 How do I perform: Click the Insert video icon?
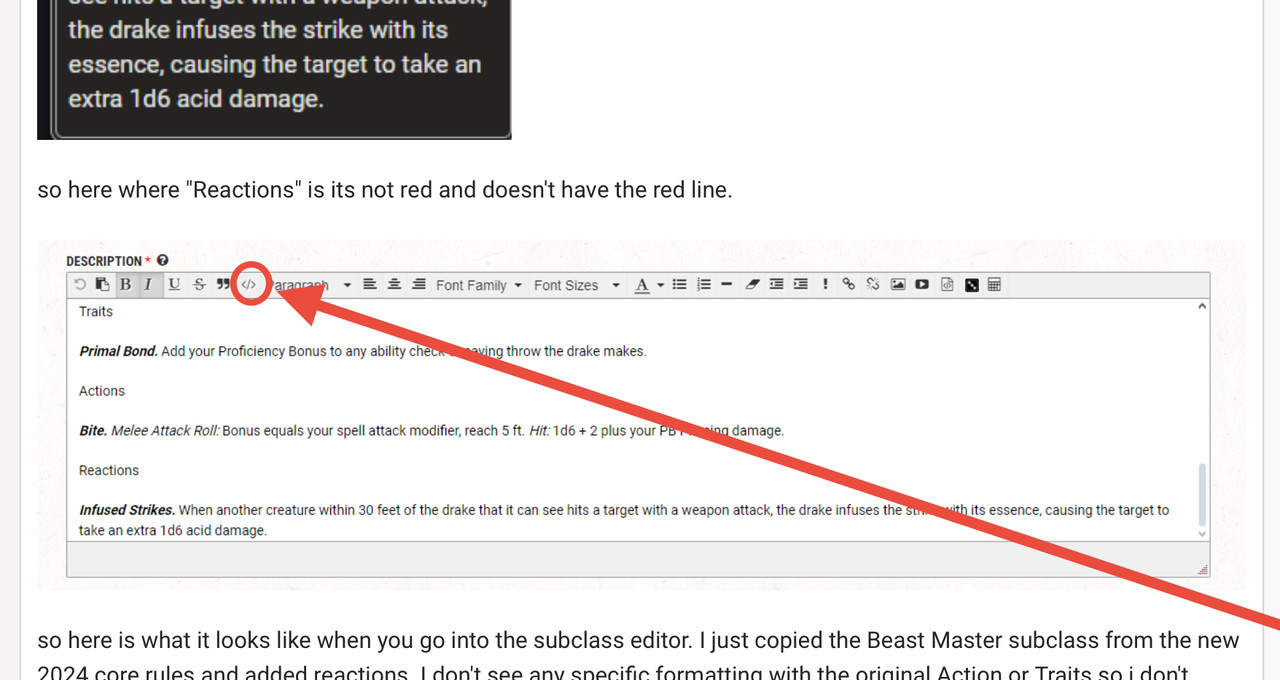(x=922, y=285)
